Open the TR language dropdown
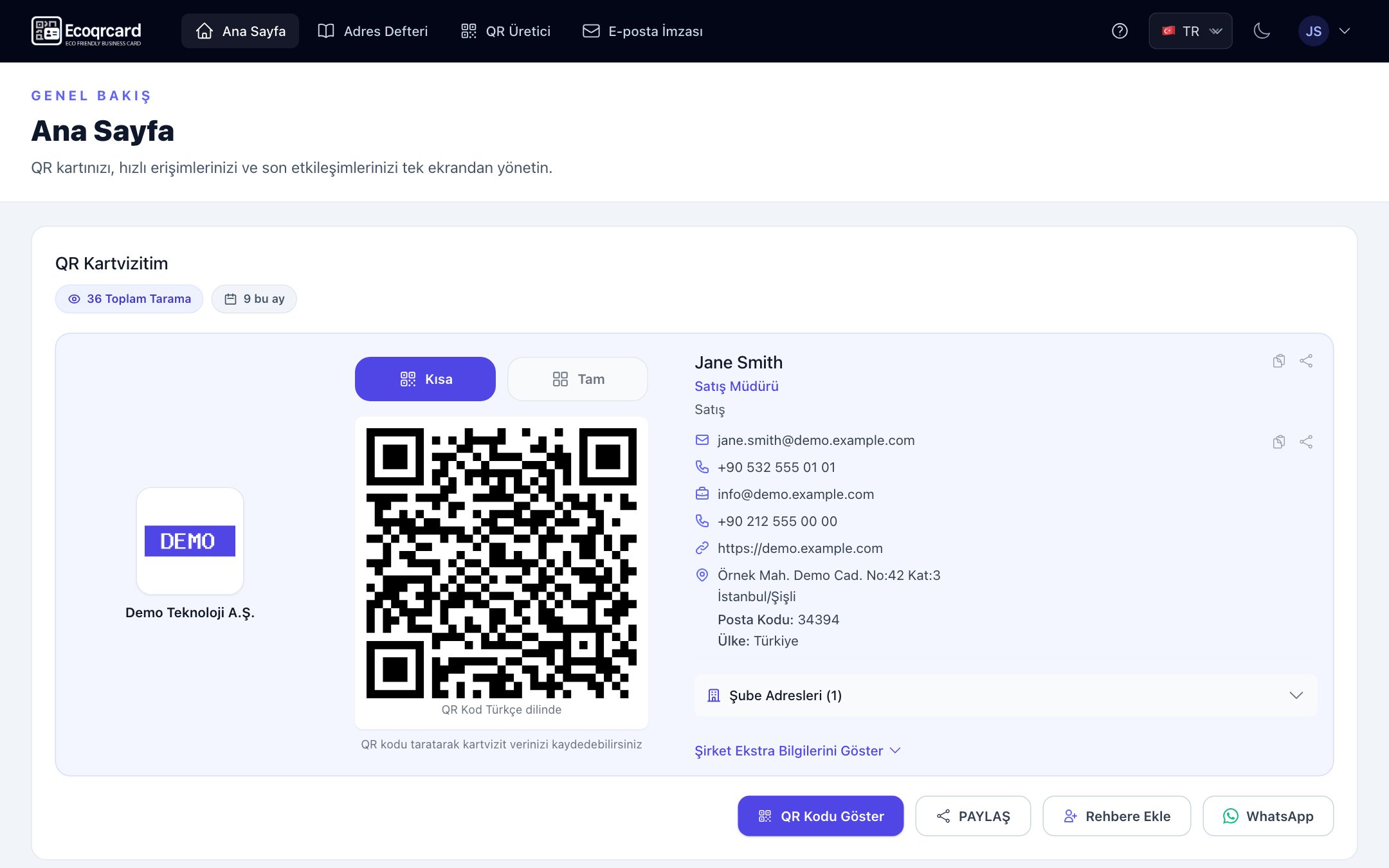This screenshot has width=1389, height=868. 1190,31
